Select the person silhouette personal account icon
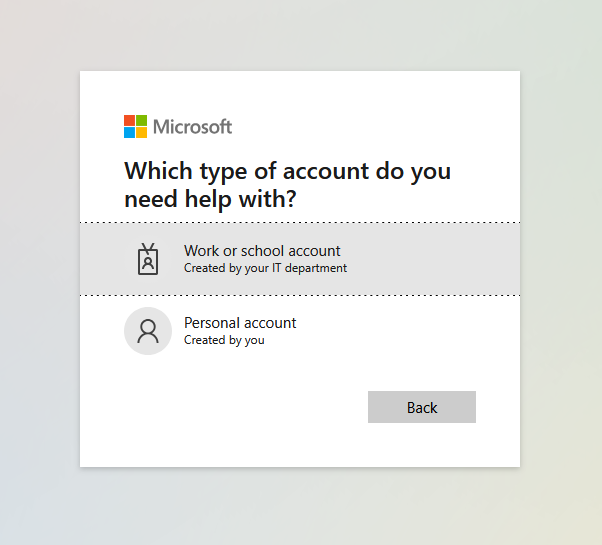 [148, 331]
